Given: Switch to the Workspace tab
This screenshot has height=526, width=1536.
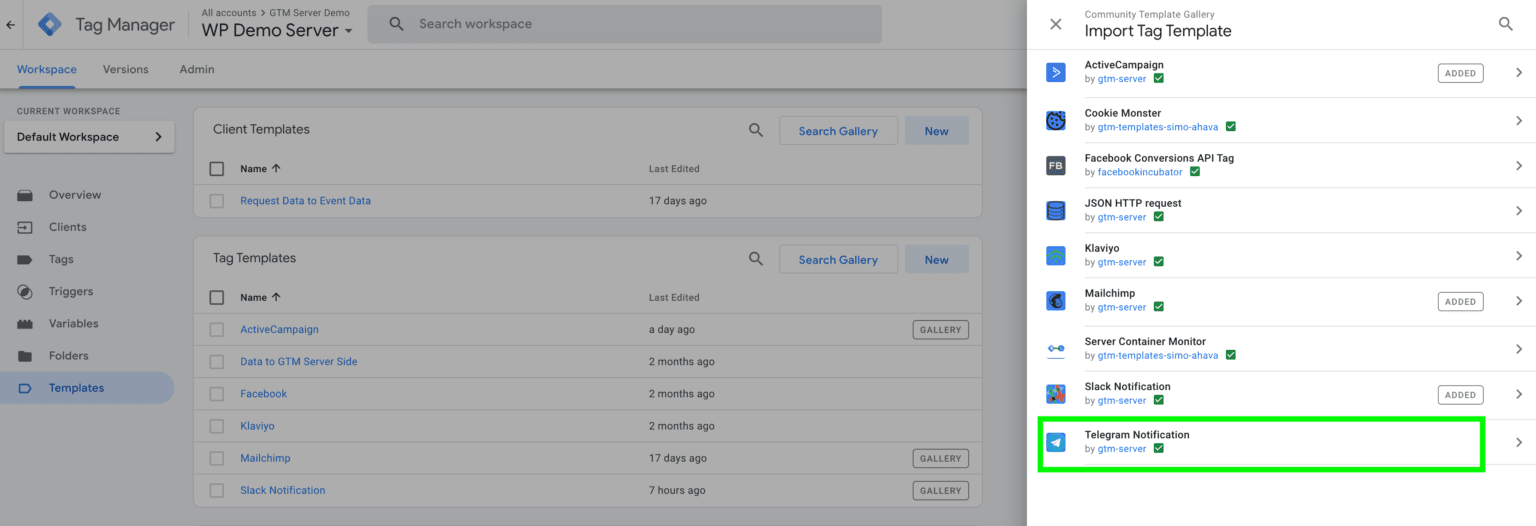Looking at the screenshot, I should [46, 69].
